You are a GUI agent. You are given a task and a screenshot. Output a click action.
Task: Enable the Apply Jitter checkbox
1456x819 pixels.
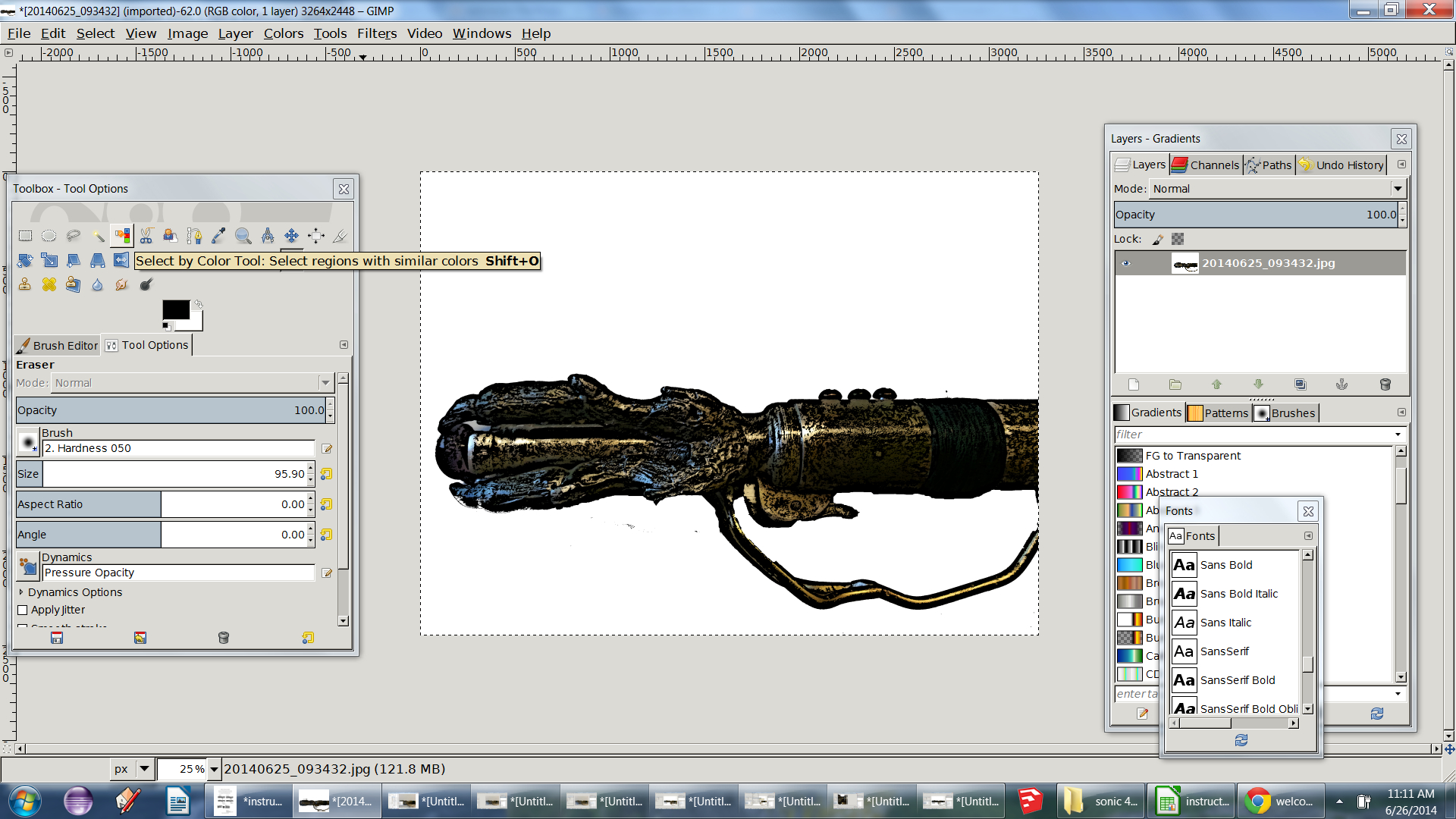(23, 610)
